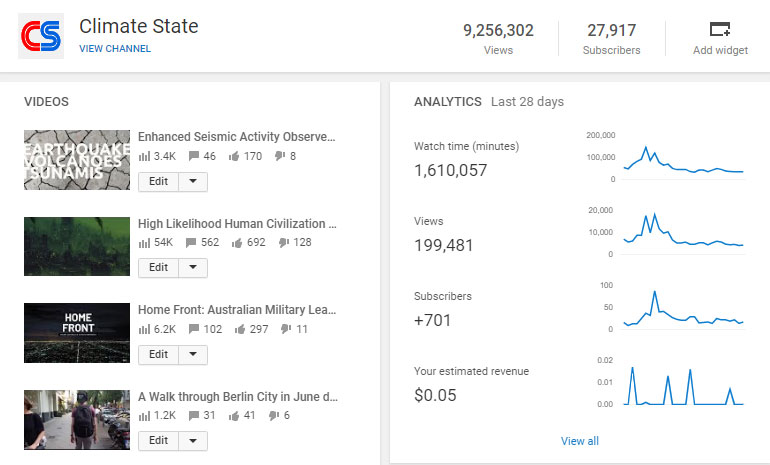Open Edit dropdown arrow for High Likelihood video
The image size is (770, 465).
pyautogui.click(x=193, y=268)
